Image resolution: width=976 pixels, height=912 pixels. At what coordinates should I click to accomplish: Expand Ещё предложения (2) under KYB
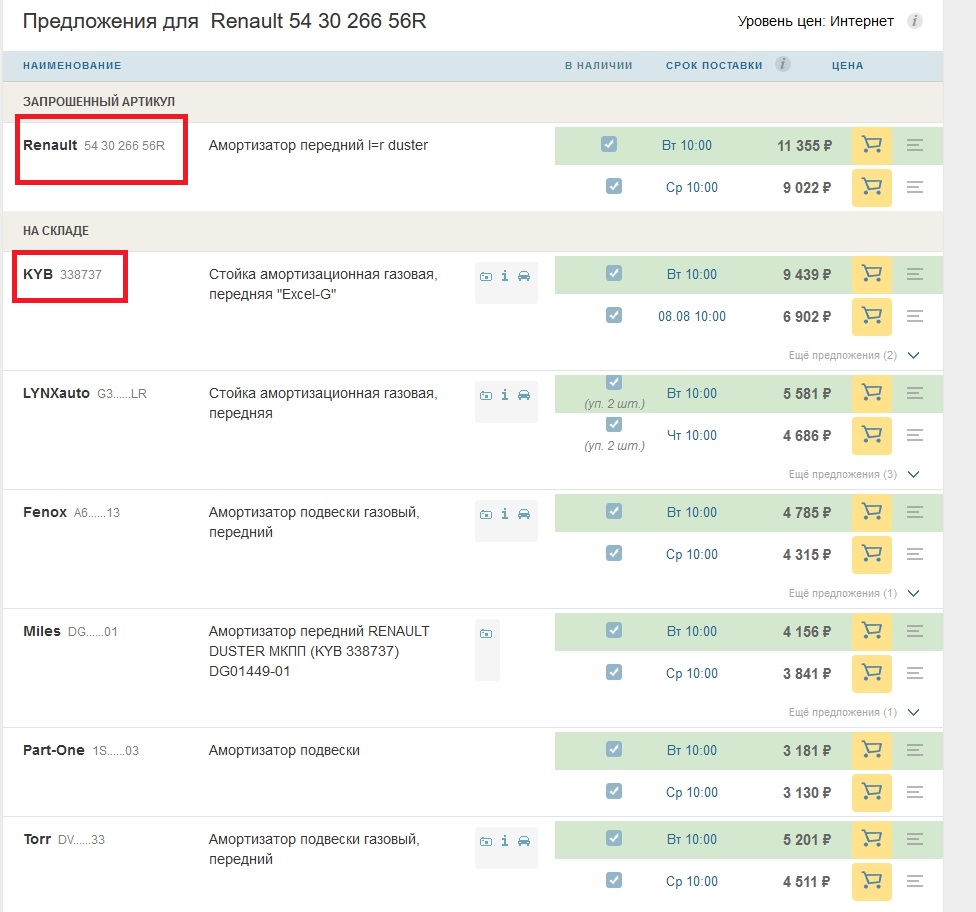pos(853,355)
